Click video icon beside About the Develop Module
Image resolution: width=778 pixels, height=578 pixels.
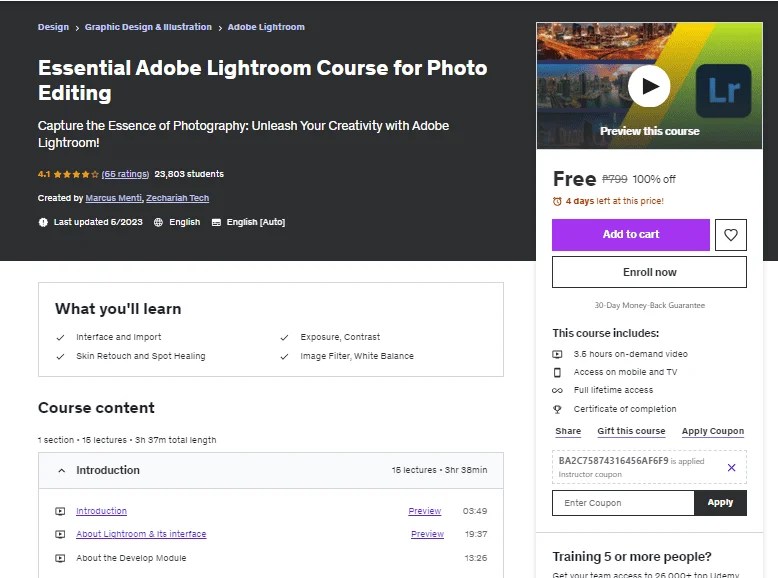tap(60, 558)
